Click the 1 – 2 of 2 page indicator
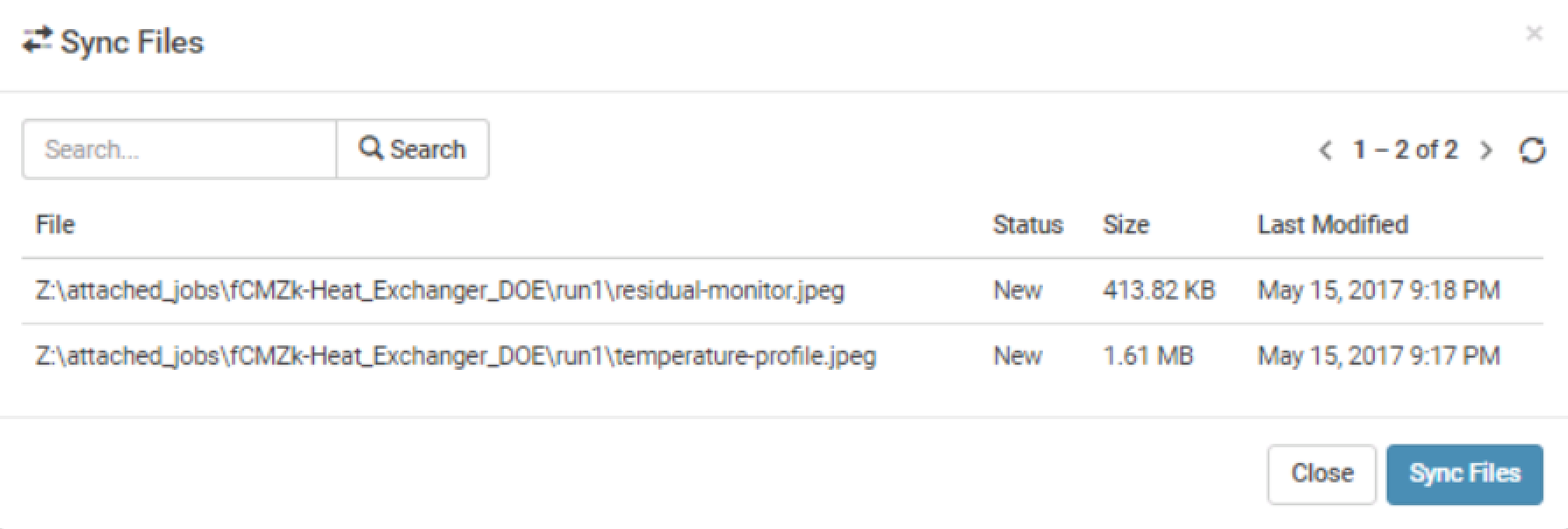This screenshot has height=529, width=1568. 1405,150
